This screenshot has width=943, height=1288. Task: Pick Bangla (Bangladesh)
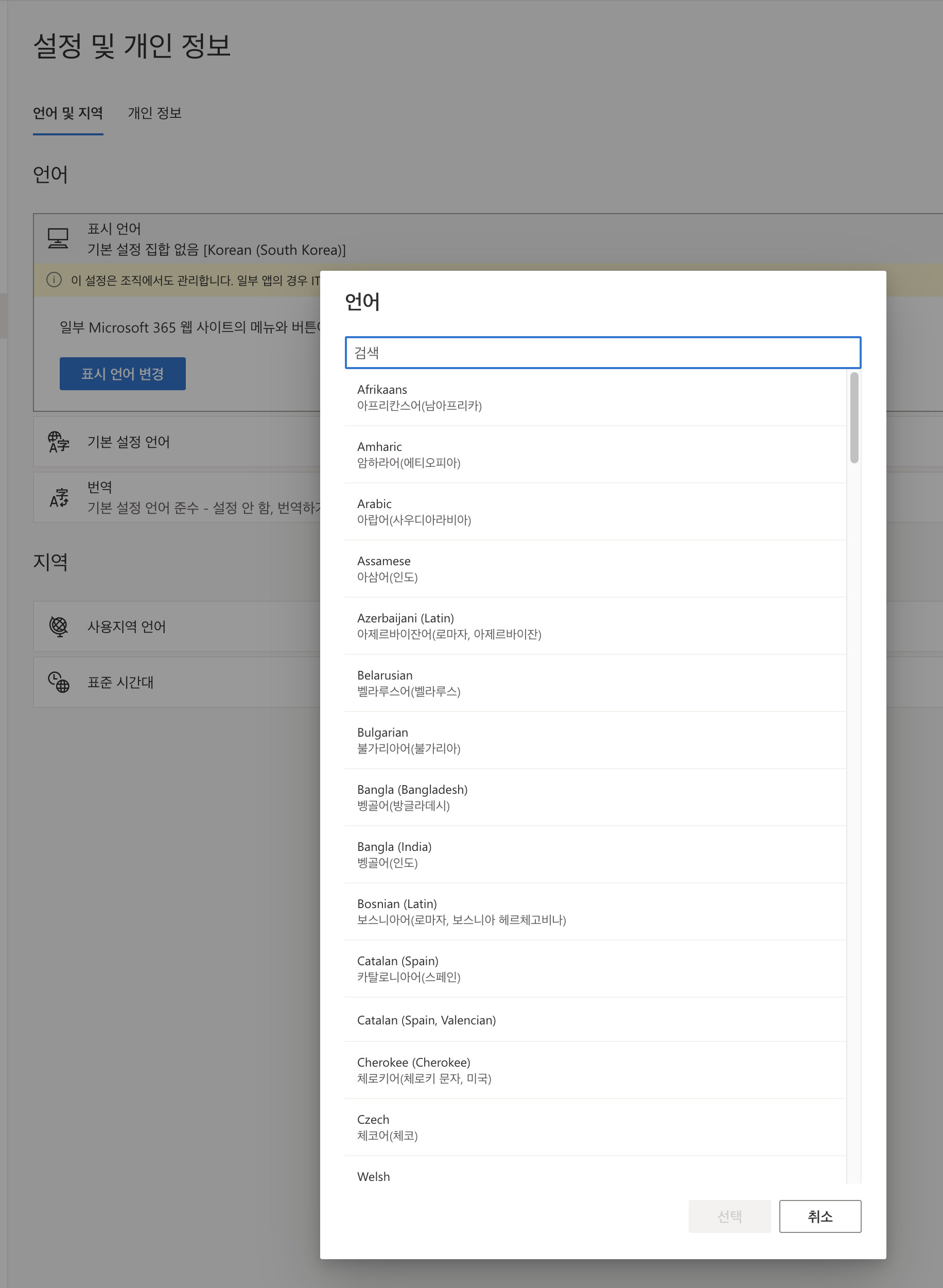click(x=596, y=797)
